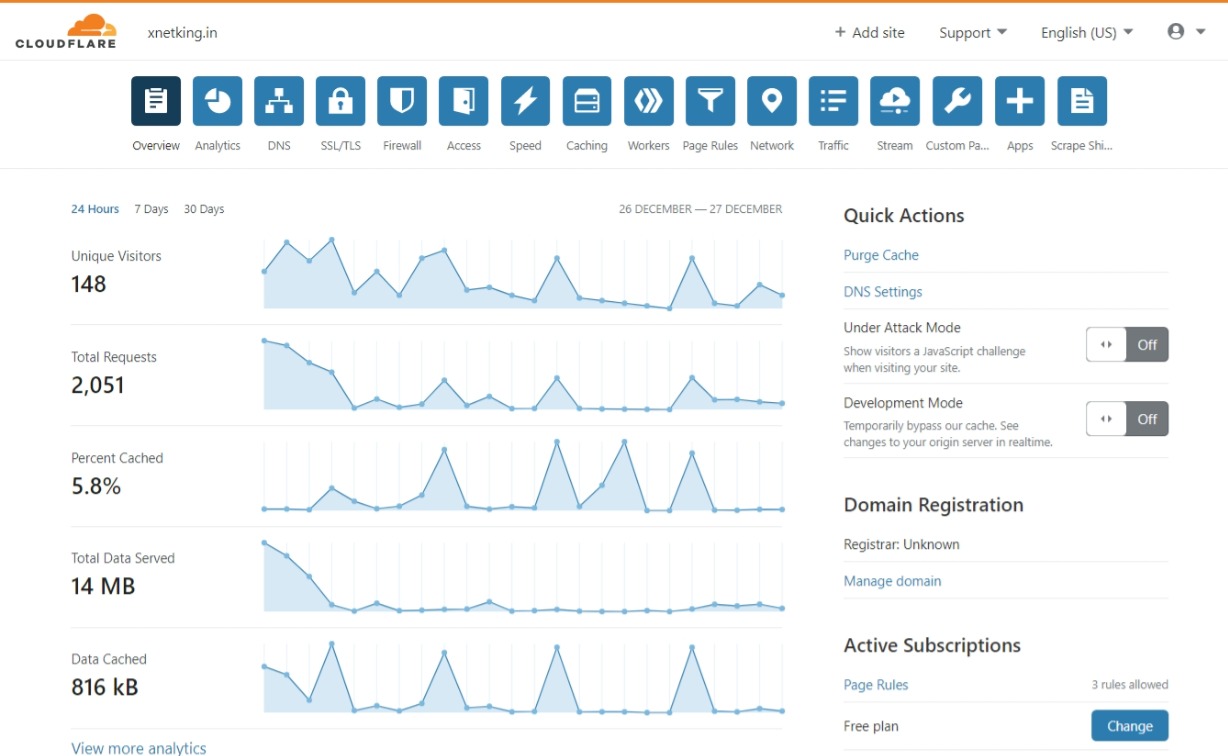Open the SSL/TLS padlock icon
The height and width of the screenshot is (756, 1228).
(x=341, y=101)
